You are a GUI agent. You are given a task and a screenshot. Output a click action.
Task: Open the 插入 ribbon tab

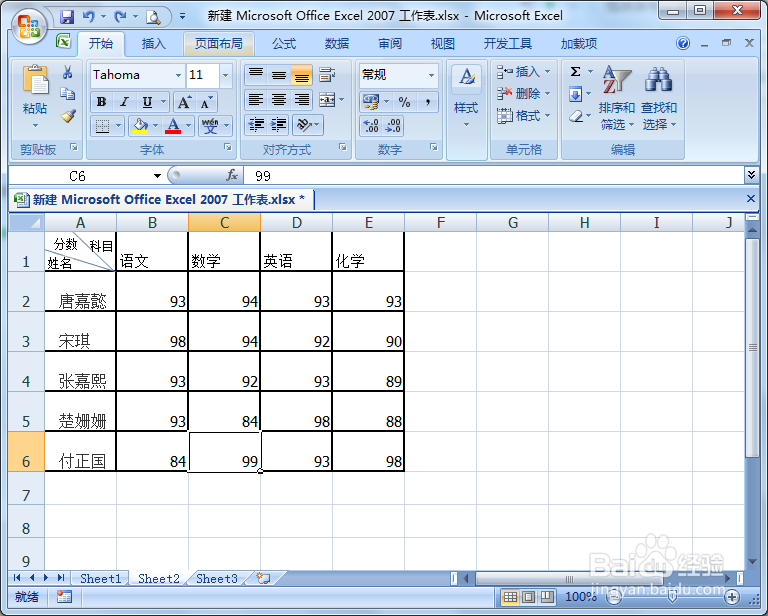153,44
